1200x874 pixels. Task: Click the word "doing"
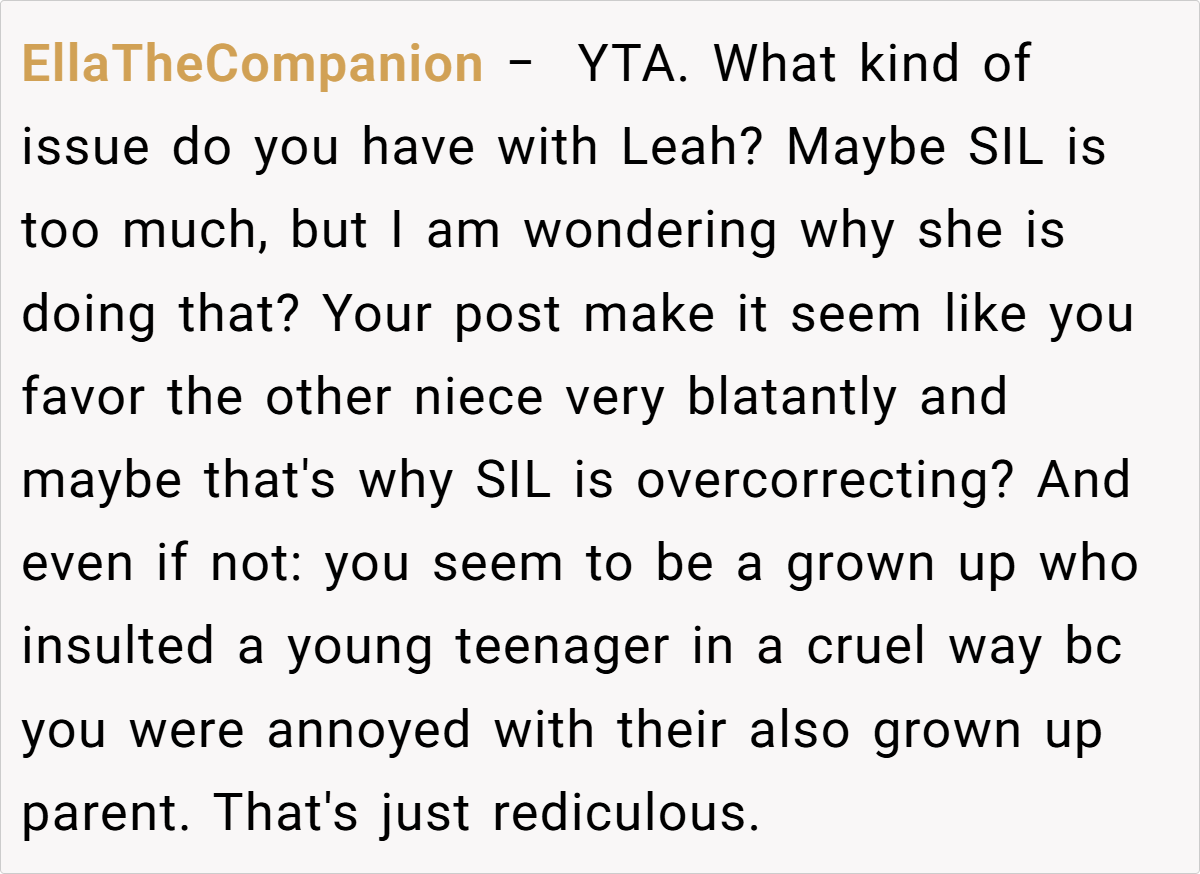tap(89, 315)
